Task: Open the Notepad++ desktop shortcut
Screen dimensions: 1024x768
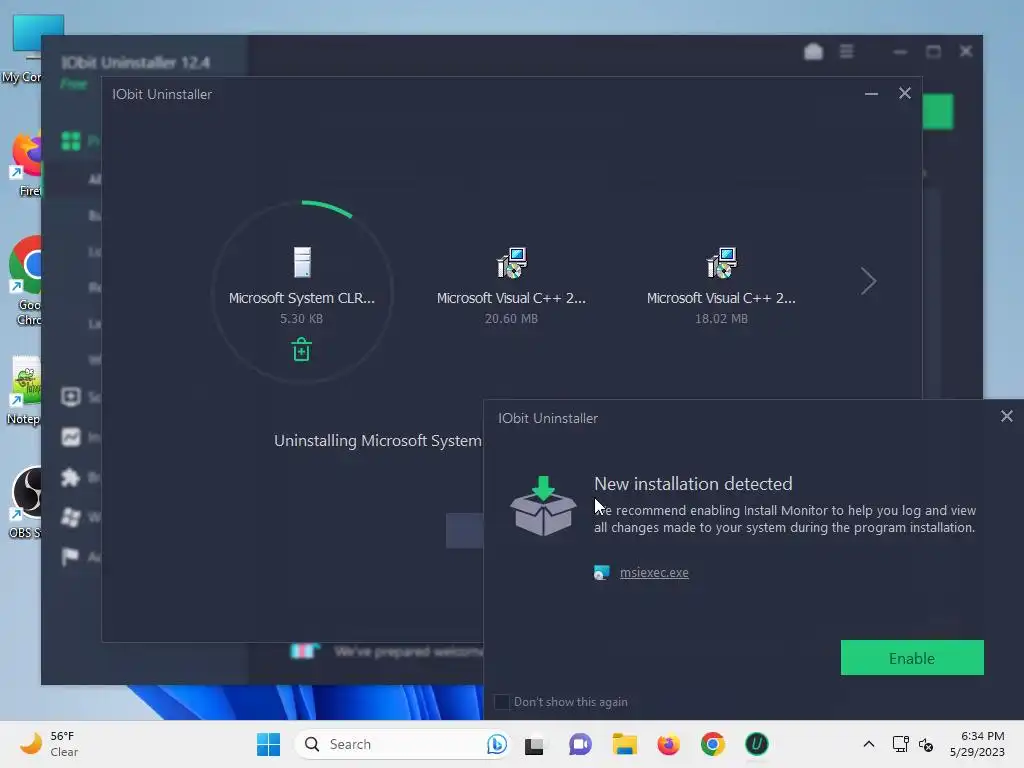Action: point(25,391)
